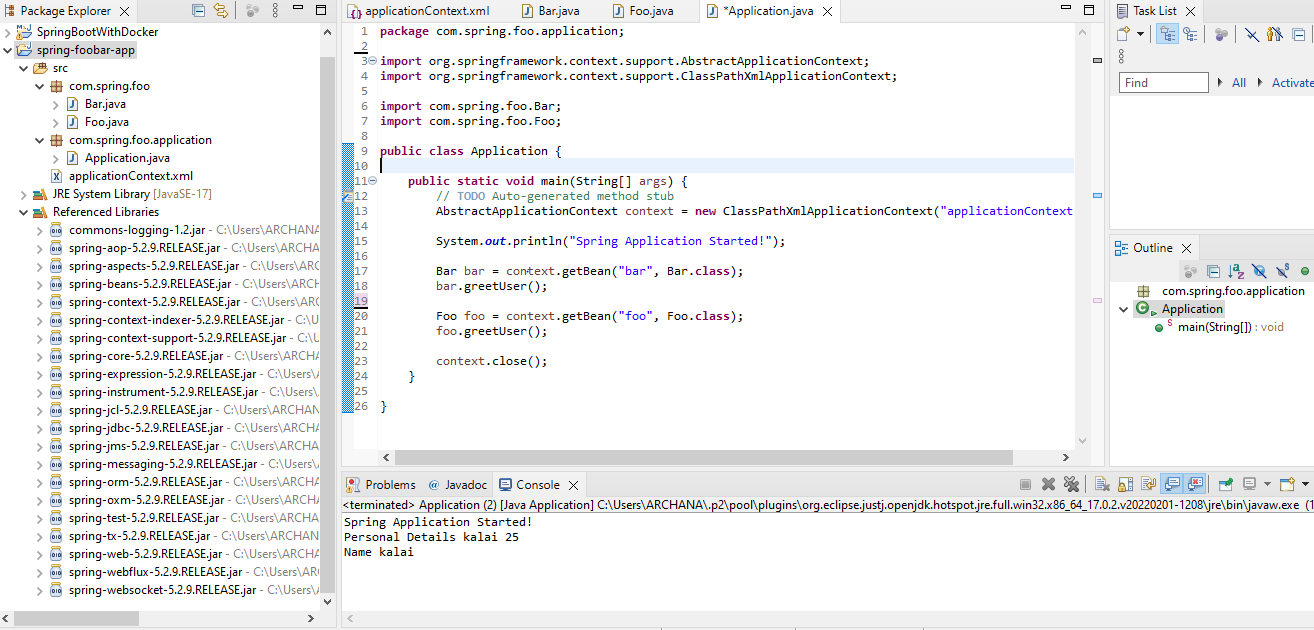Pin the Console view

point(1225,484)
